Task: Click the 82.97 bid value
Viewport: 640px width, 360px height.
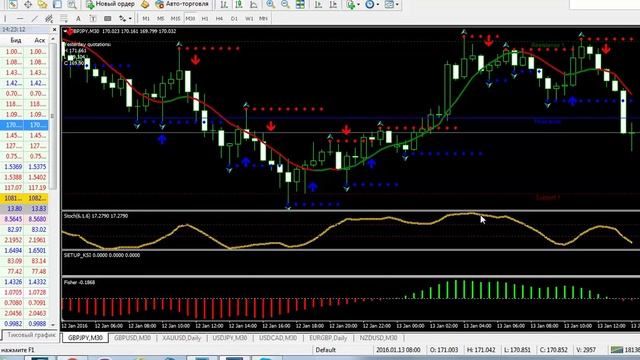Action: click(14, 230)
